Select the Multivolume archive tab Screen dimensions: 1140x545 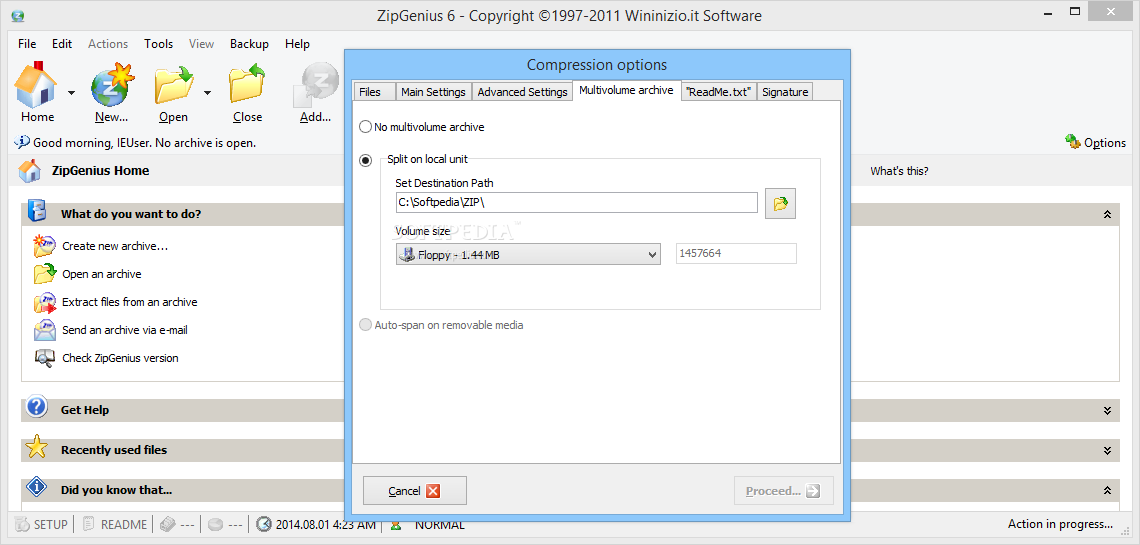click(627, 90)
